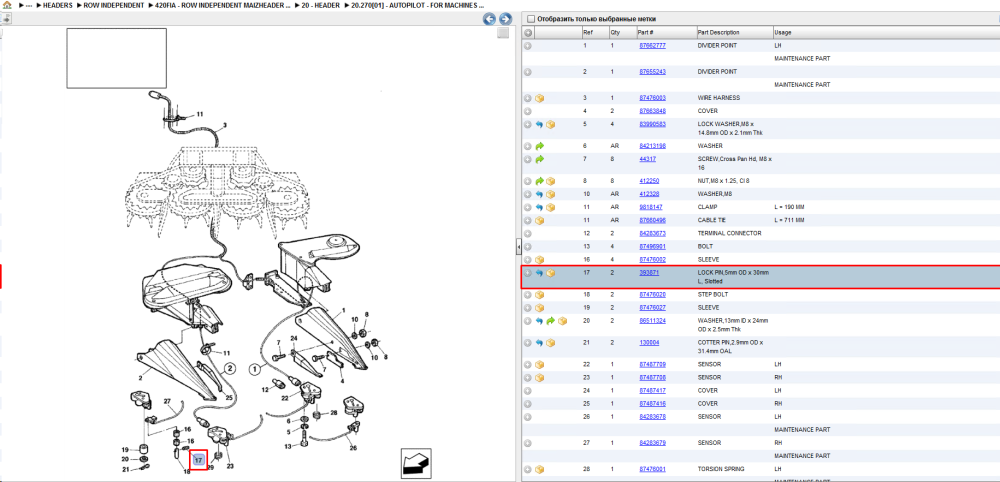1000x482 pixels.
Task: Open part number link 87655243
Action: [652, 72]
